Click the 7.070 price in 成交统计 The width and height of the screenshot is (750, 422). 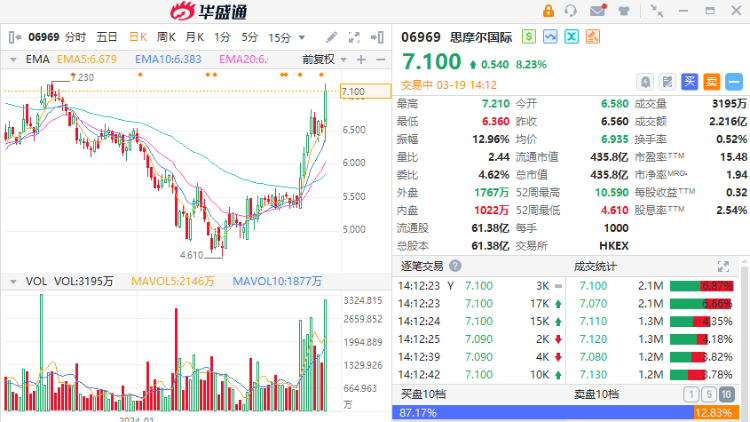click(x=593, y=304)
